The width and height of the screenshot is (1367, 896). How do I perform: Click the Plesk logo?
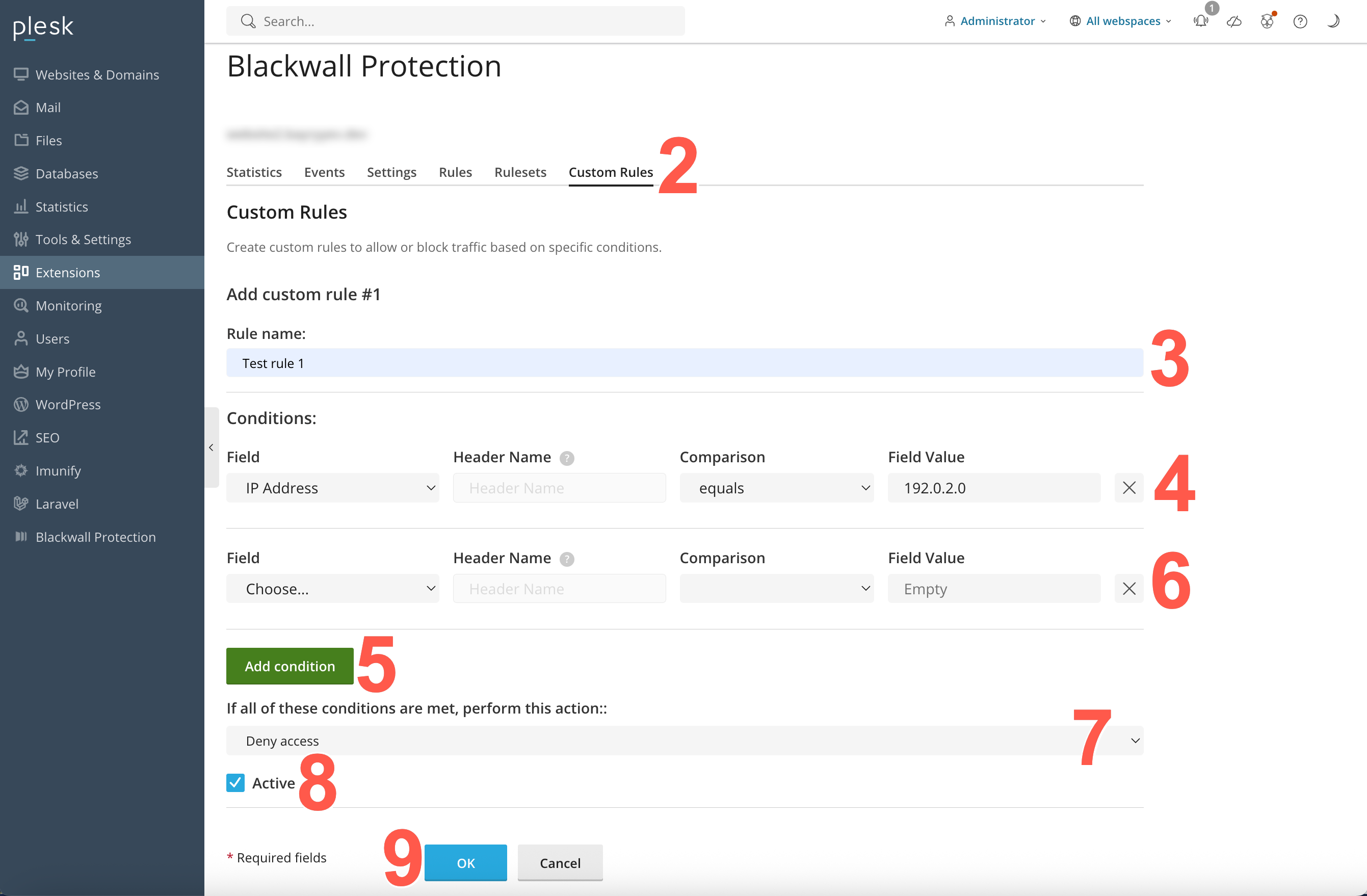(x=43, y=27)
